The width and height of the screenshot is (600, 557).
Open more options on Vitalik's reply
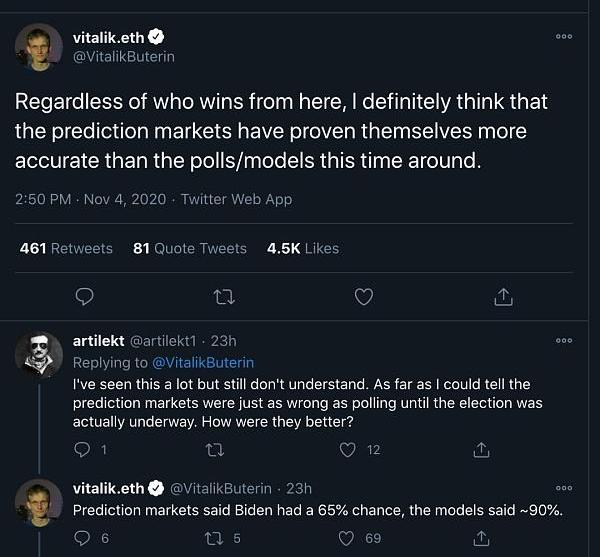(x=564, y=487)
